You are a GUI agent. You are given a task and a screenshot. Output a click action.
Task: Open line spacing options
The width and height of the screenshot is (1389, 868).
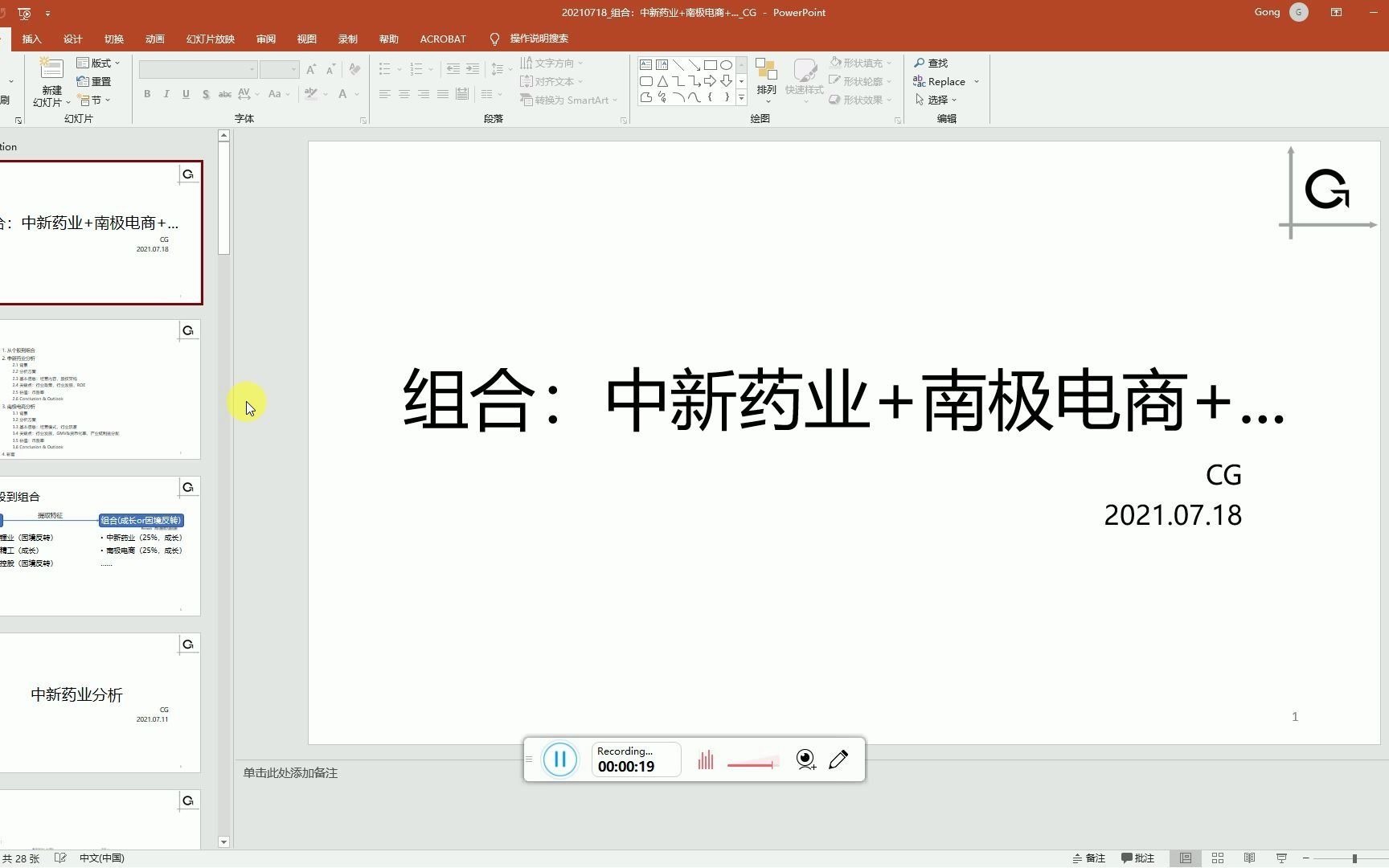[x=502, y=69]
